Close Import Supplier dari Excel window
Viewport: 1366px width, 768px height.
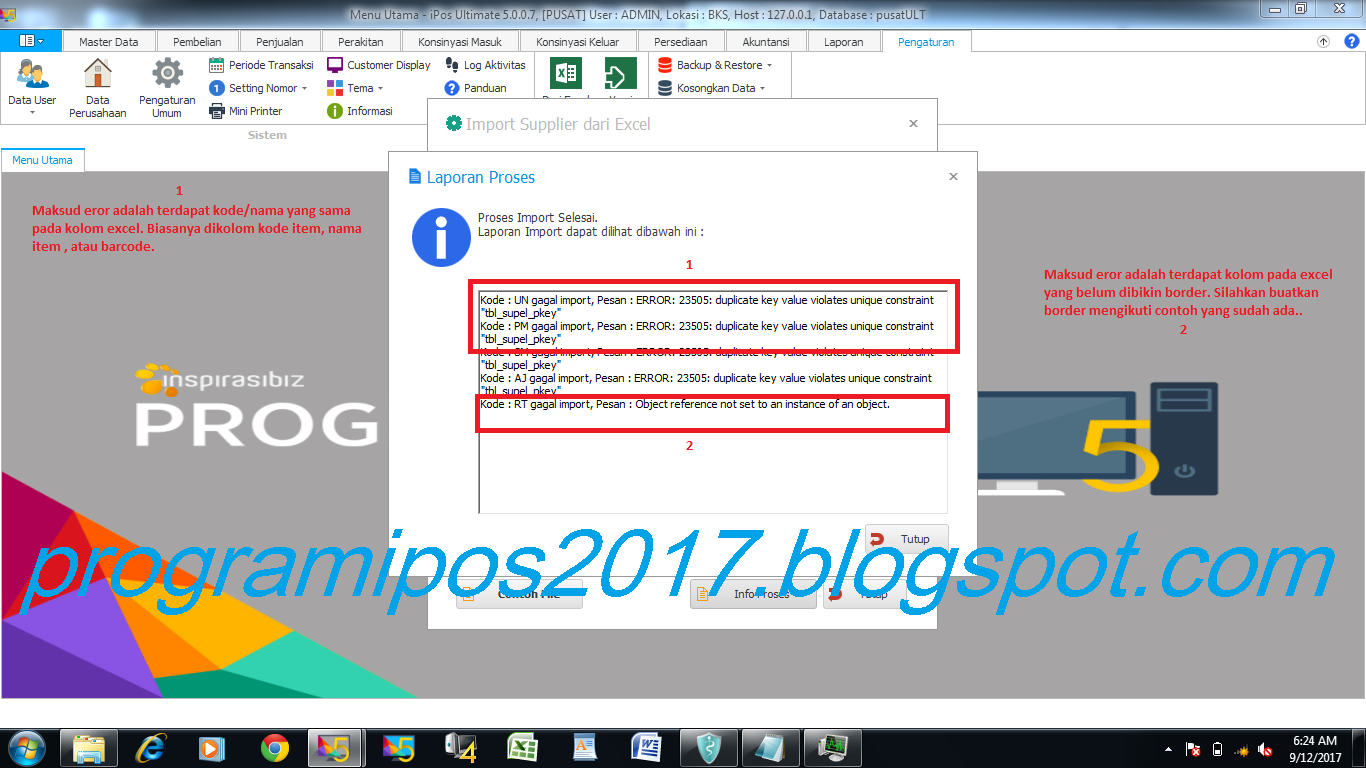pyautogui.click(x=913, y=124)
